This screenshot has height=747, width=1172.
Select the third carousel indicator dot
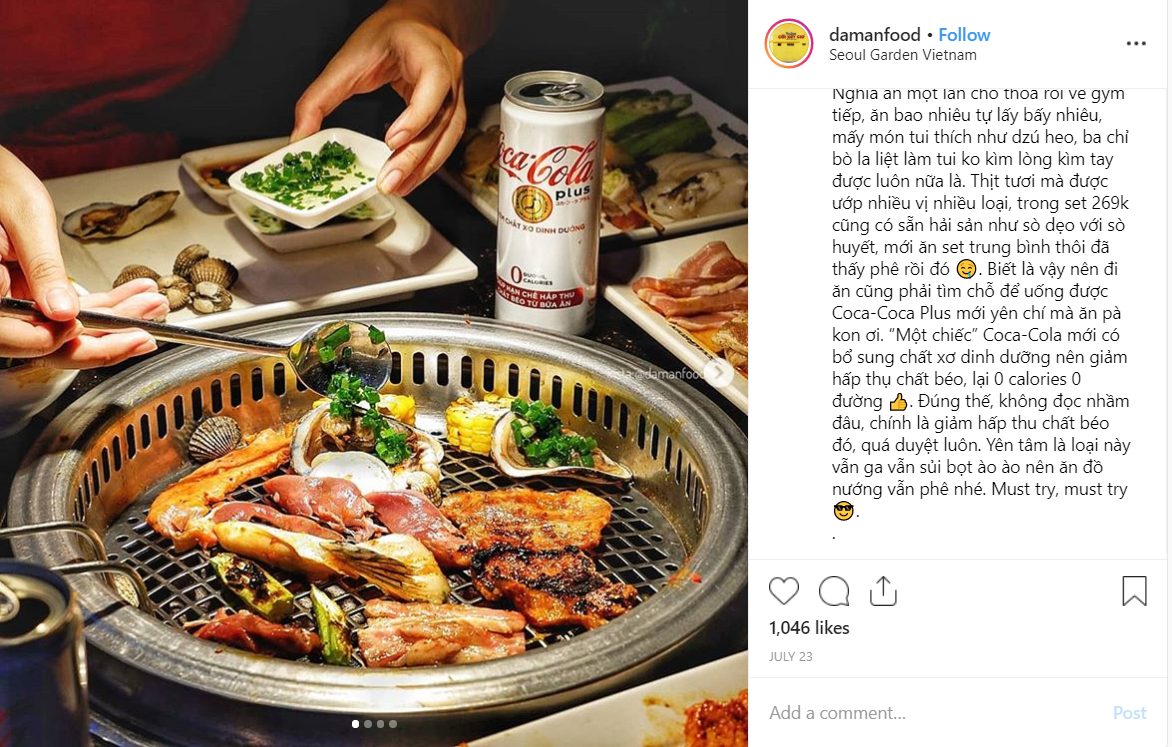(x=380, y=724)
